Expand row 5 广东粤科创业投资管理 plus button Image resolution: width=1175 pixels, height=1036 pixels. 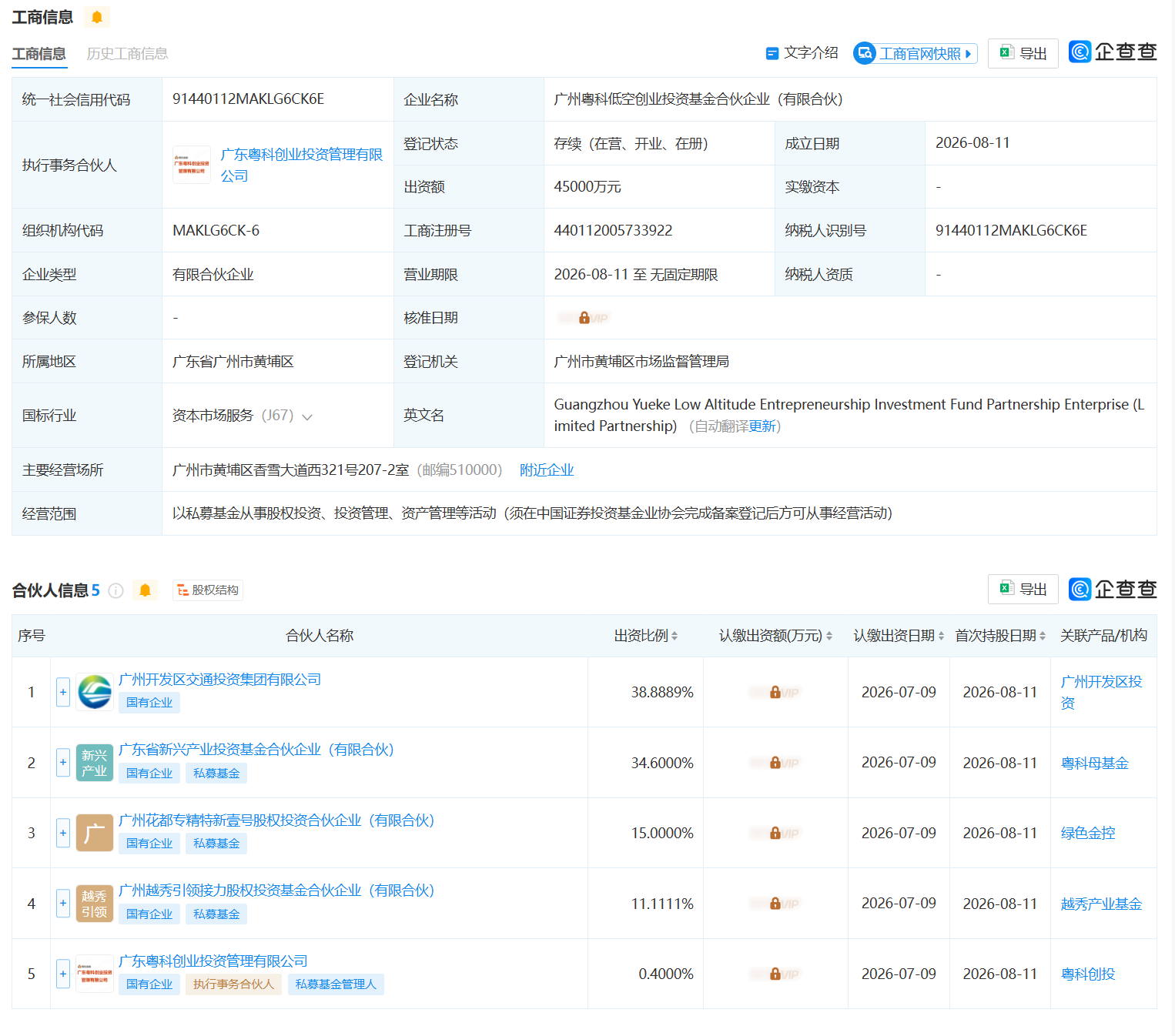point(63,974)
